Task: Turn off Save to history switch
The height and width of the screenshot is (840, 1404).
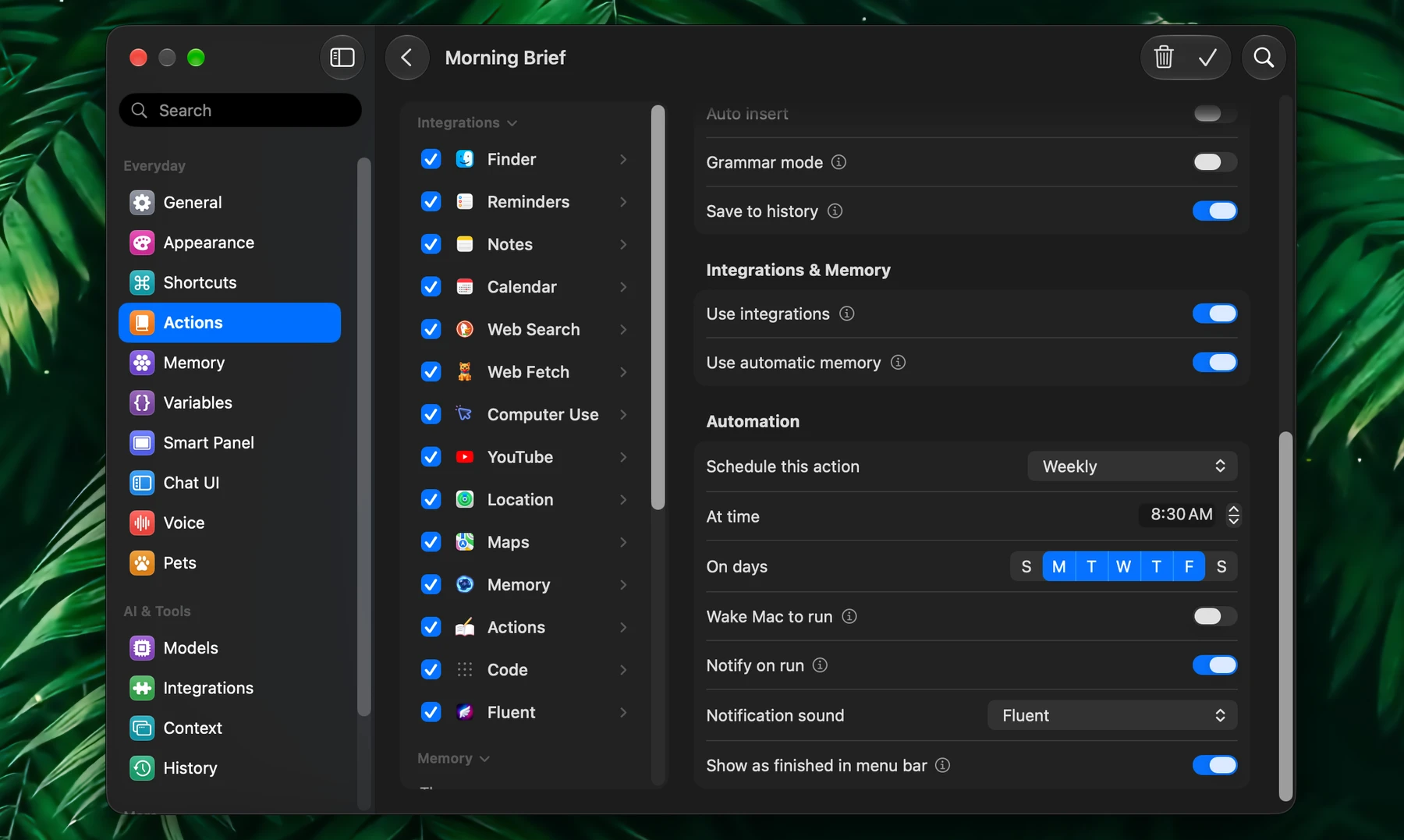Action: (1214, 211)
